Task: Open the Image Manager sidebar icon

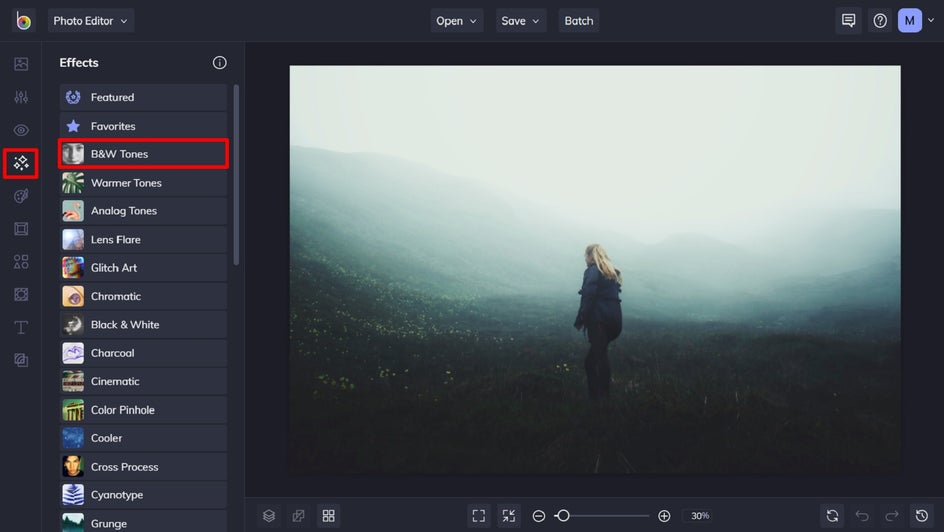Action: point(21,64)
